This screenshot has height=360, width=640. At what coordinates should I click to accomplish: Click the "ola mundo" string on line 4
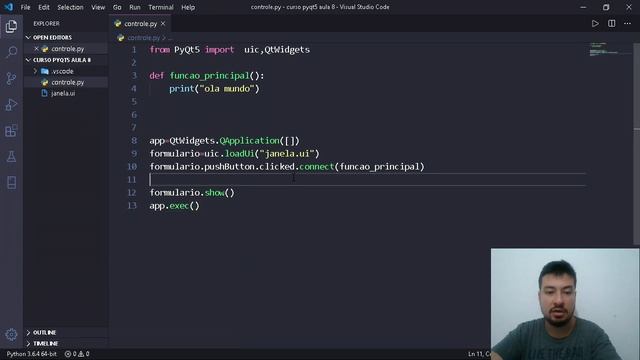pos(227,89)
